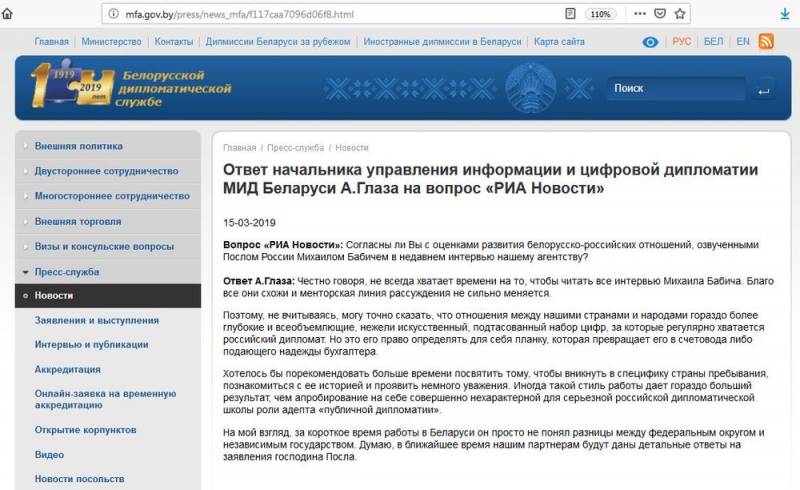Image resolution: width=800 pixels, height=490 pixels.
Task: Click Новости in breadcrumb
Action: 352,148
